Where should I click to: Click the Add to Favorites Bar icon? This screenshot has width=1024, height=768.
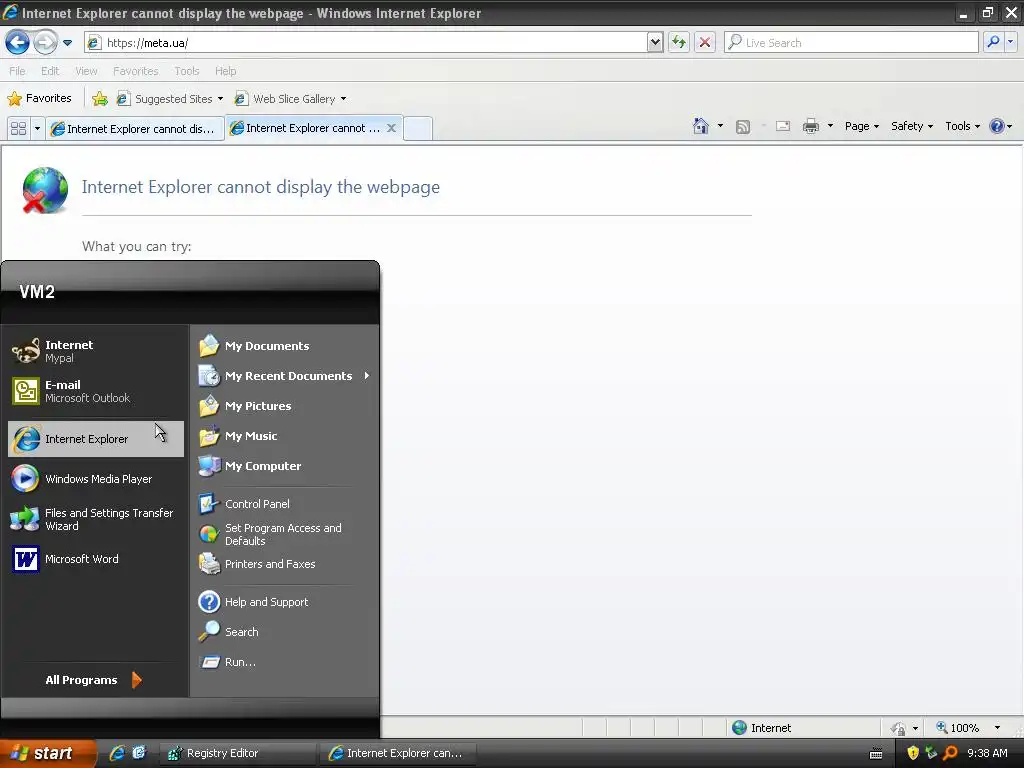(x=100, y=99)
